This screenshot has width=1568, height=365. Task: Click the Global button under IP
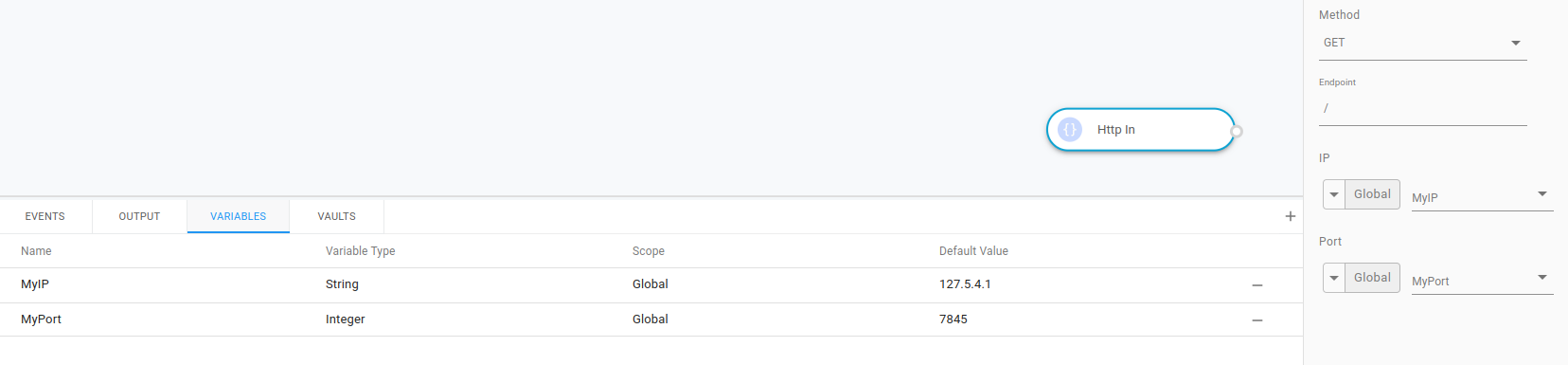1372,194
